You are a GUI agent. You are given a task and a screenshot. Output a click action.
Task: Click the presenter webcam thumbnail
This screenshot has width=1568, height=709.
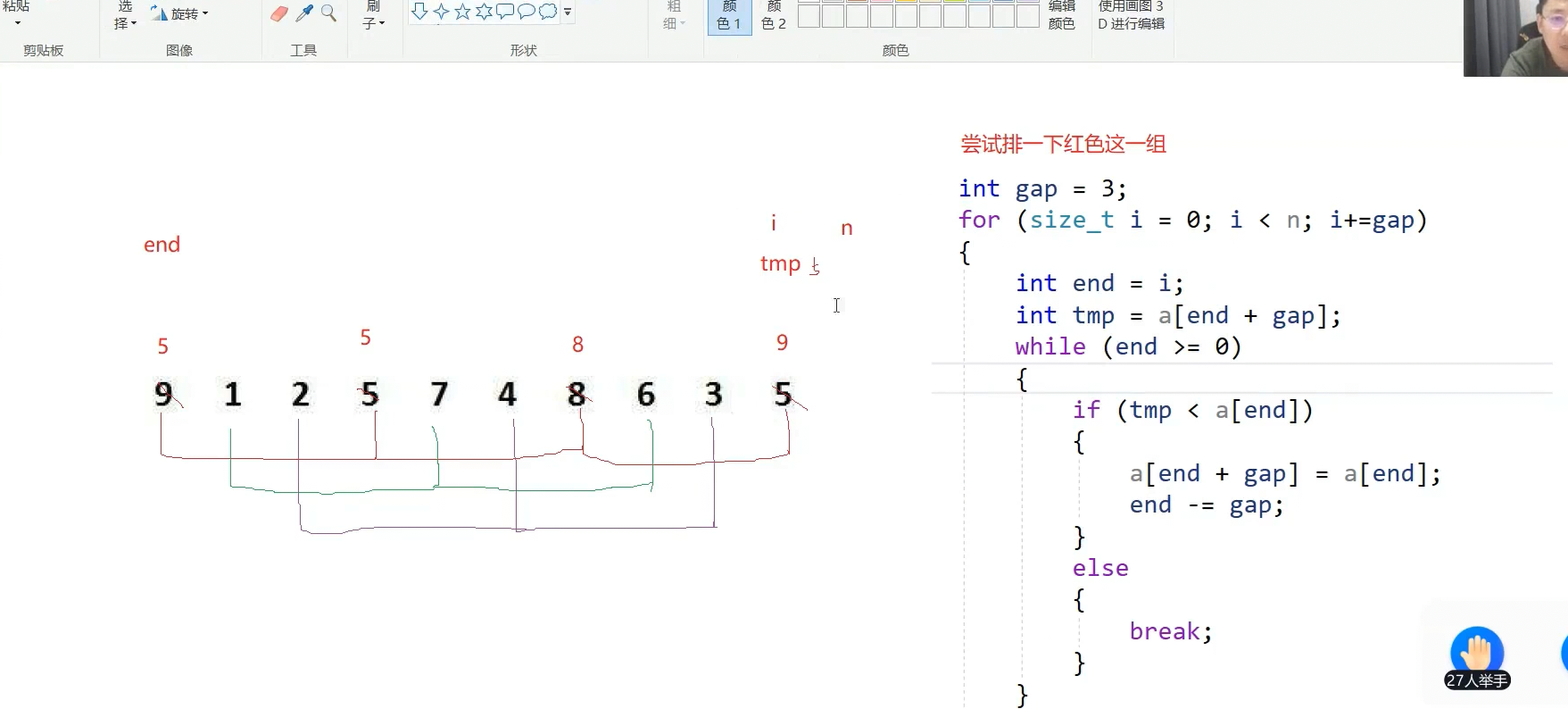1515,38
